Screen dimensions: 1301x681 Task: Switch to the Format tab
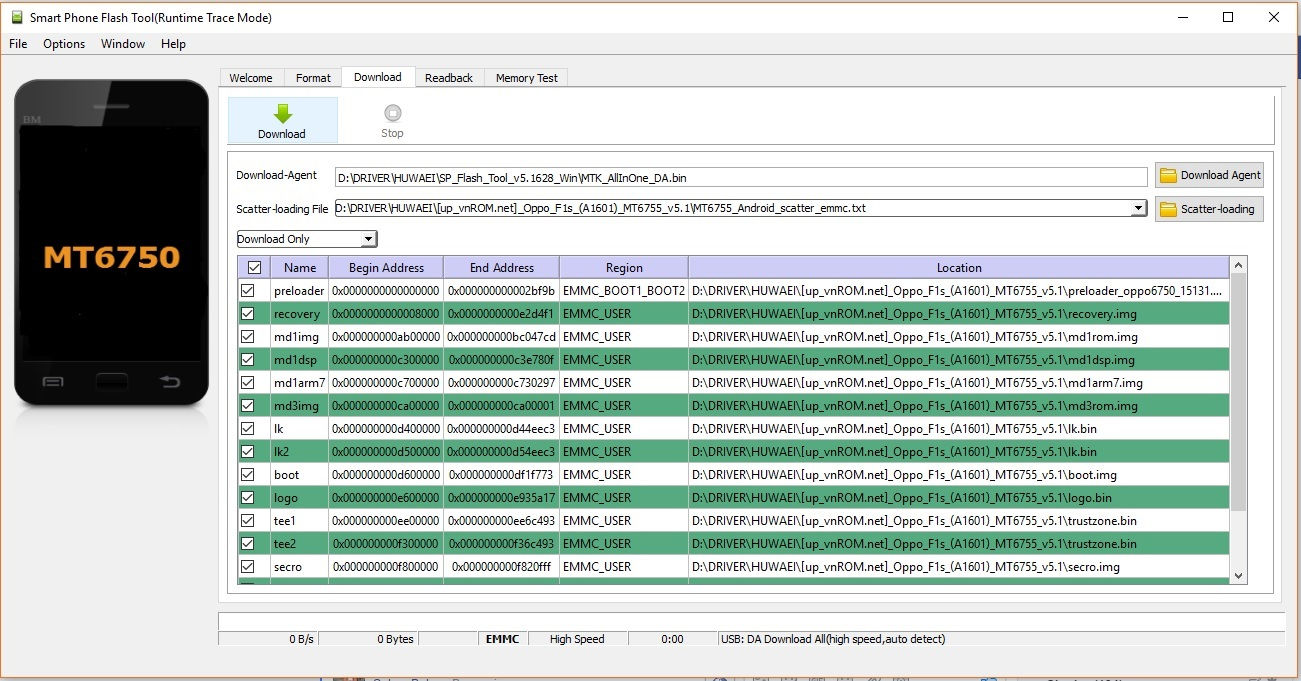313,78
